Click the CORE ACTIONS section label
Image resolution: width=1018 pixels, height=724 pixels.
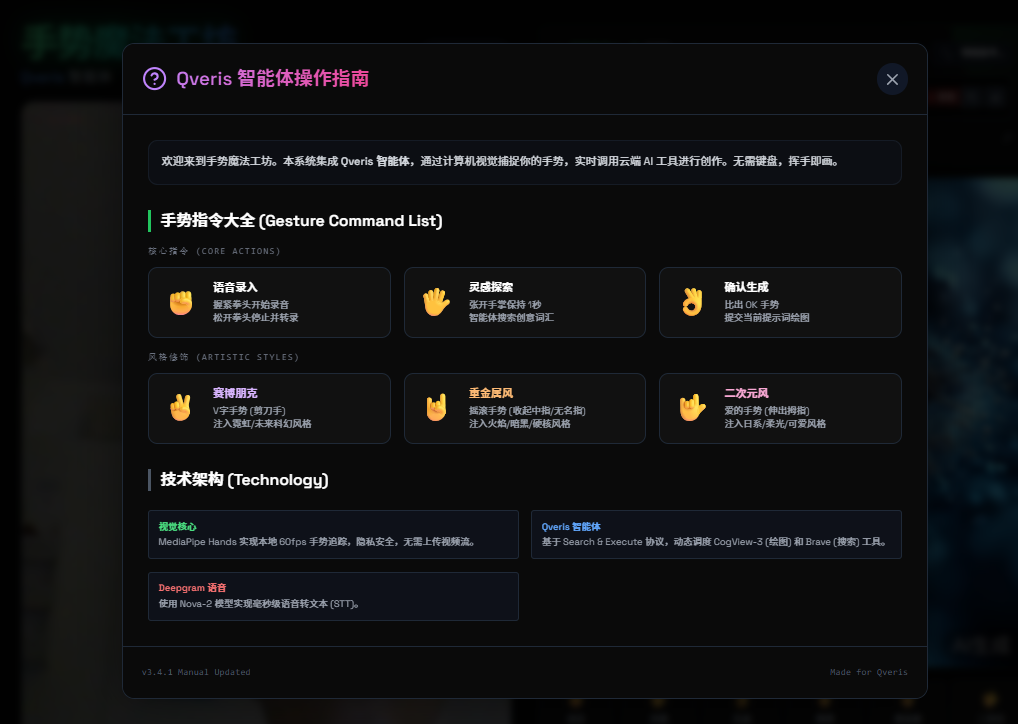pos(214,251)
